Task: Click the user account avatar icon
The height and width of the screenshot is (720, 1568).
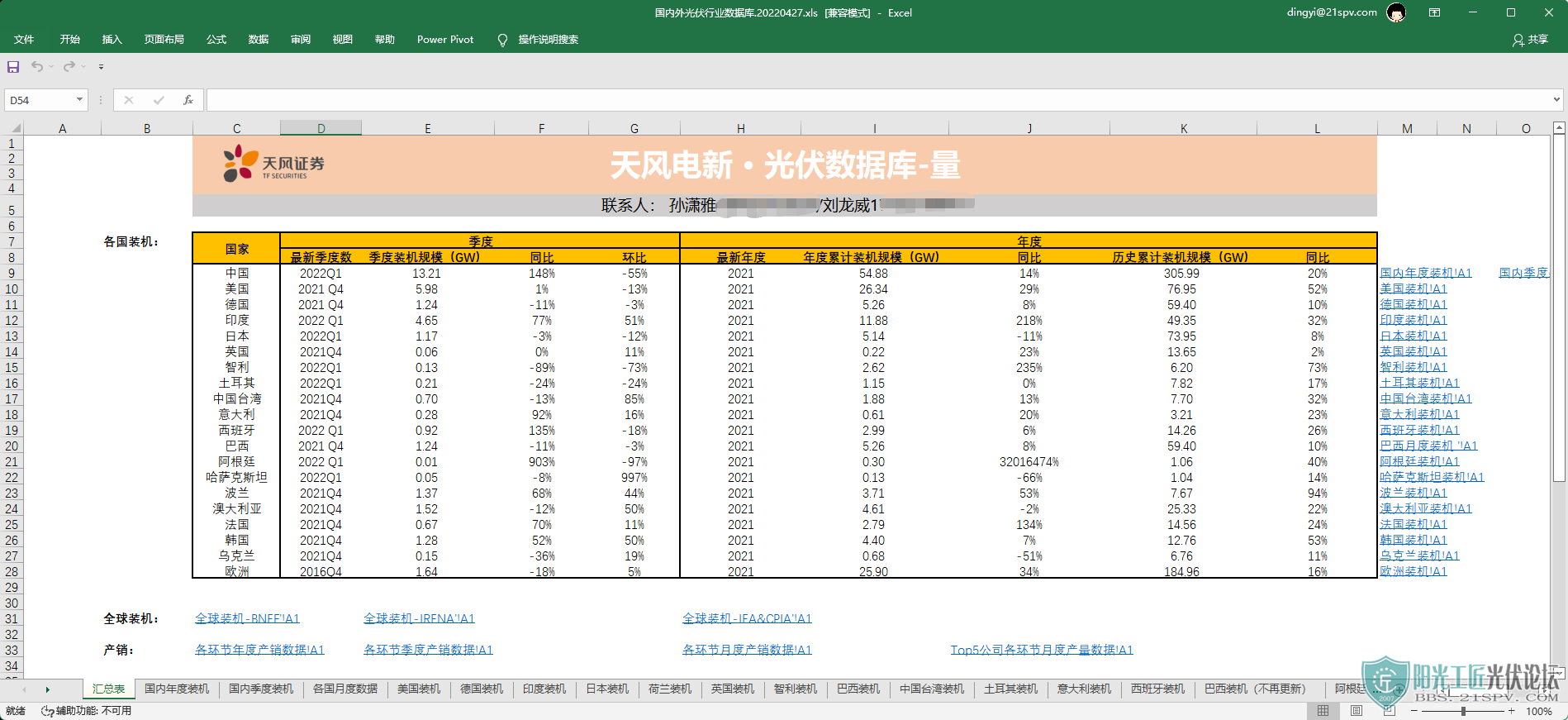Action: (x=1396, y=12)
